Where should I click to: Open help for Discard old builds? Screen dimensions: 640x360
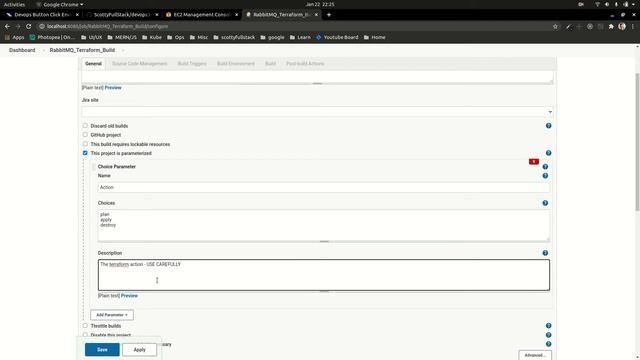549,126
